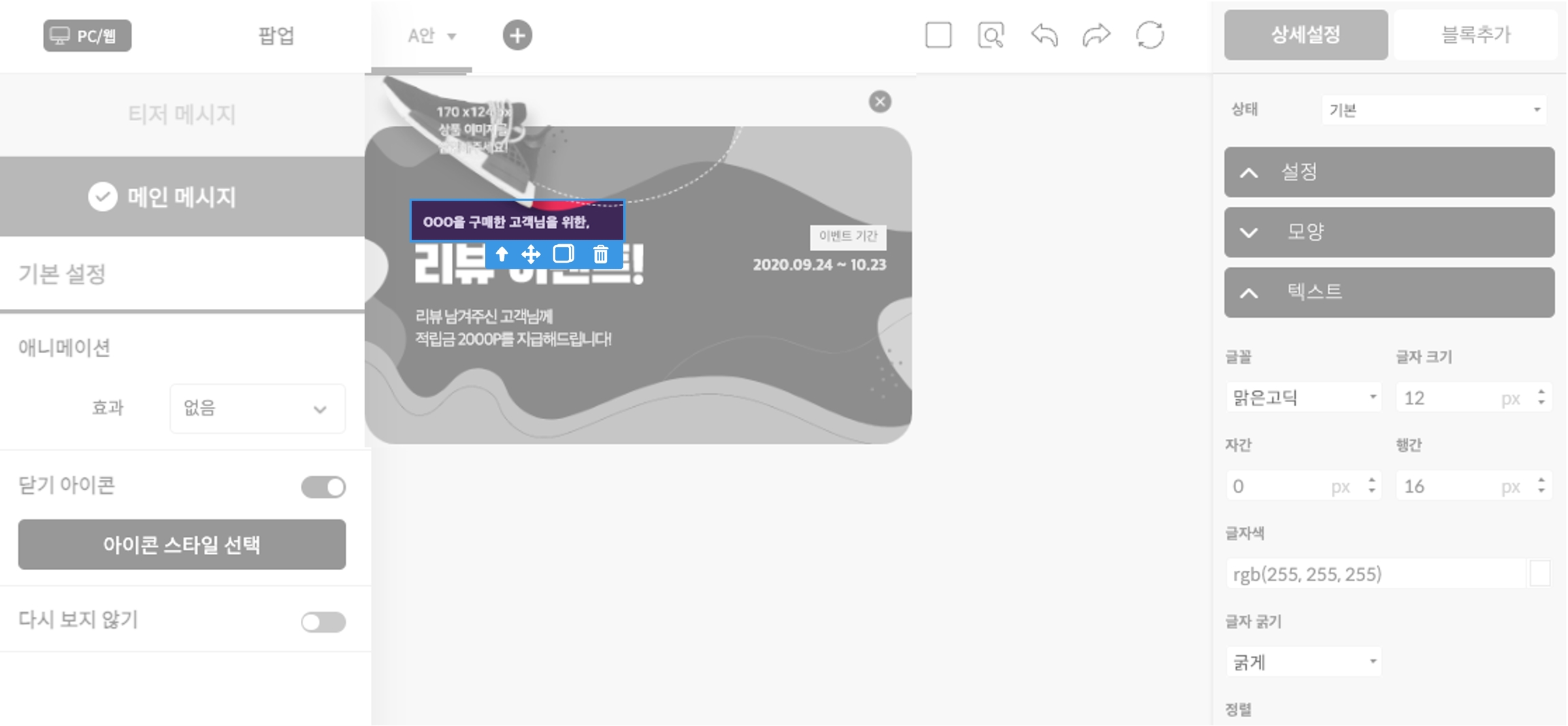Add a new variant with plus icon
This screenshot has width=1568, height=726.
click(x=517, y=35)
